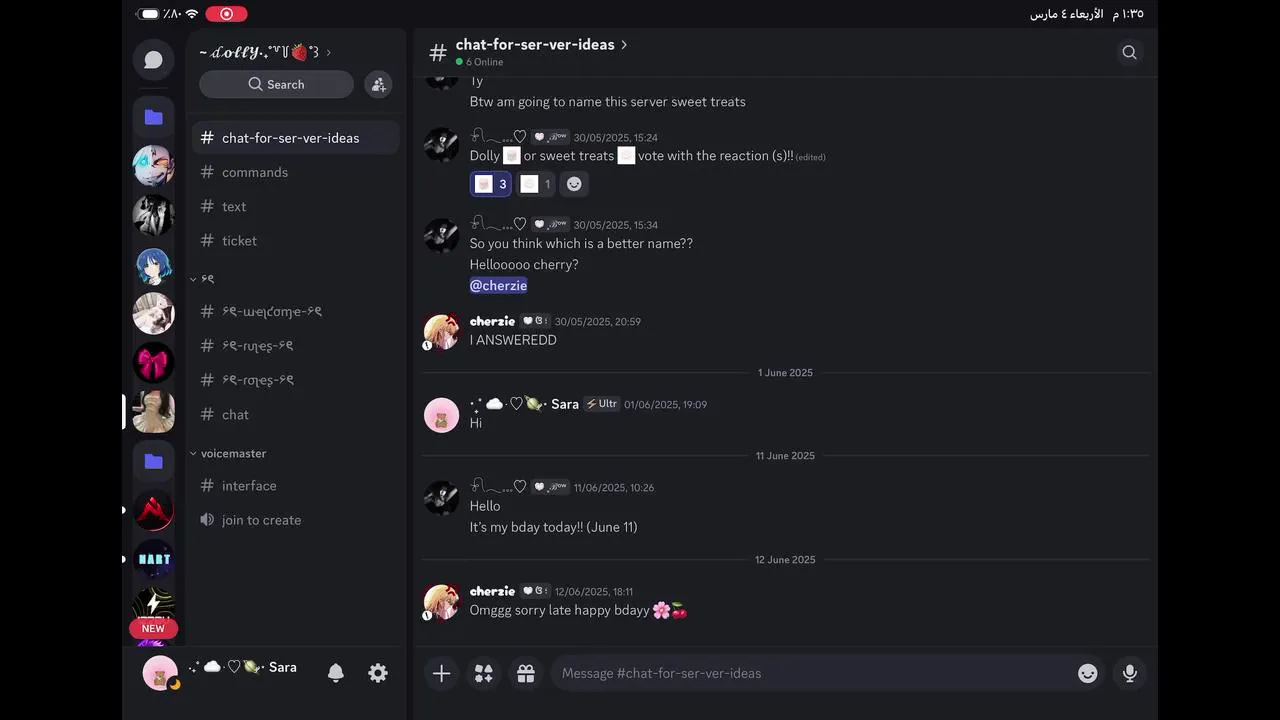
Task: Click the @cherzie mention
Action: [498, 285]
